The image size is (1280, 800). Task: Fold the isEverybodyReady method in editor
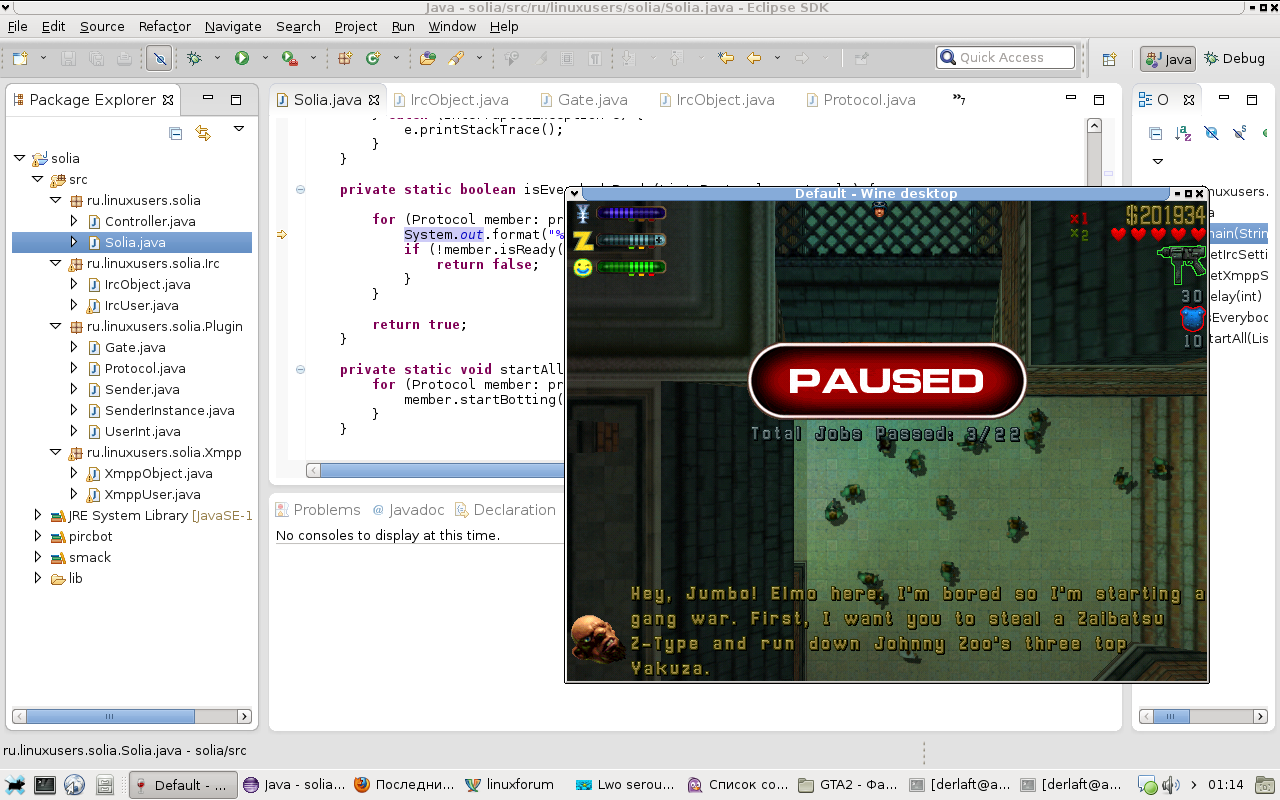click(300, 190)
